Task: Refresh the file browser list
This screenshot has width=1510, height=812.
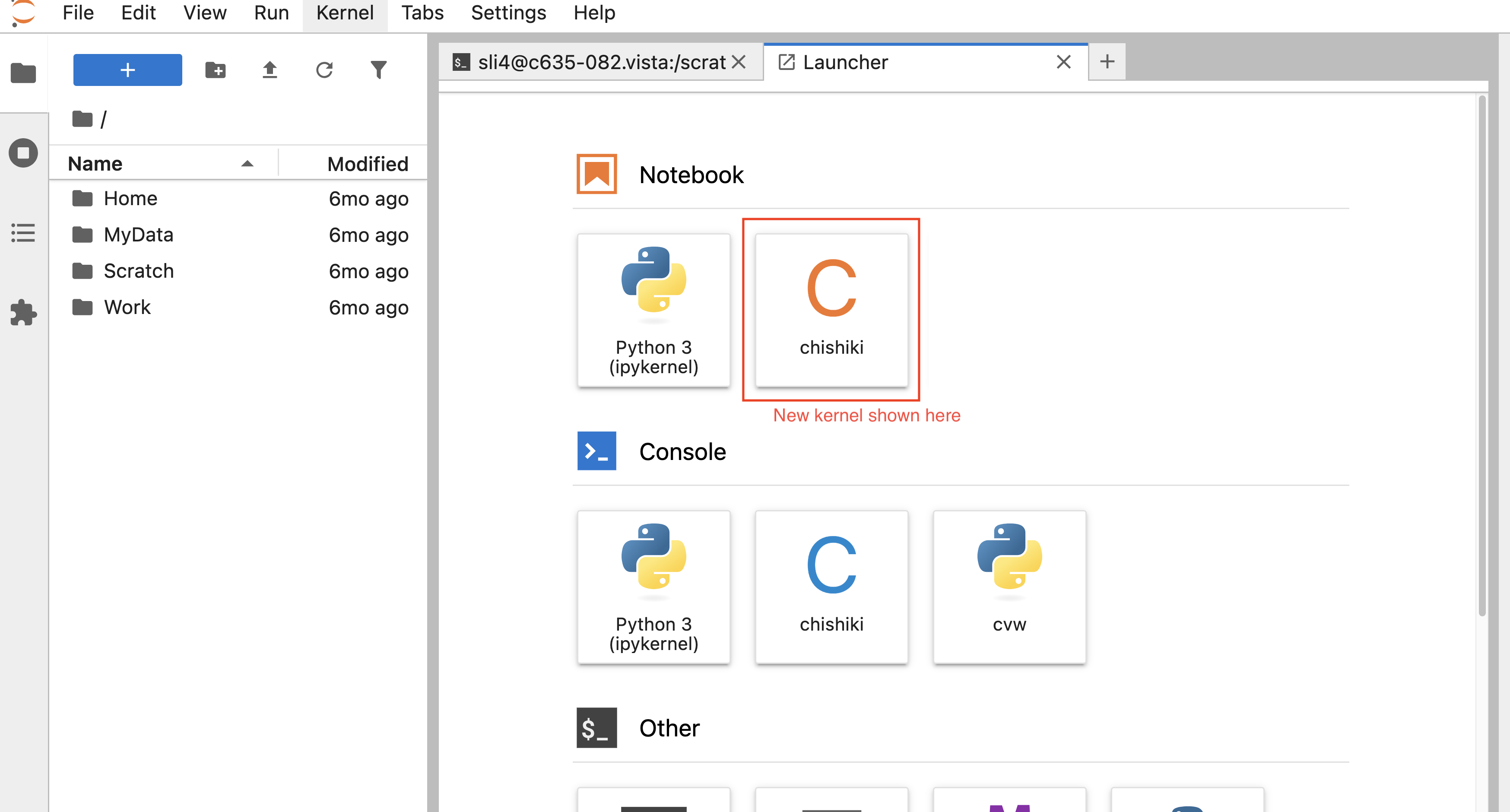Action: [x=324, y=70]
